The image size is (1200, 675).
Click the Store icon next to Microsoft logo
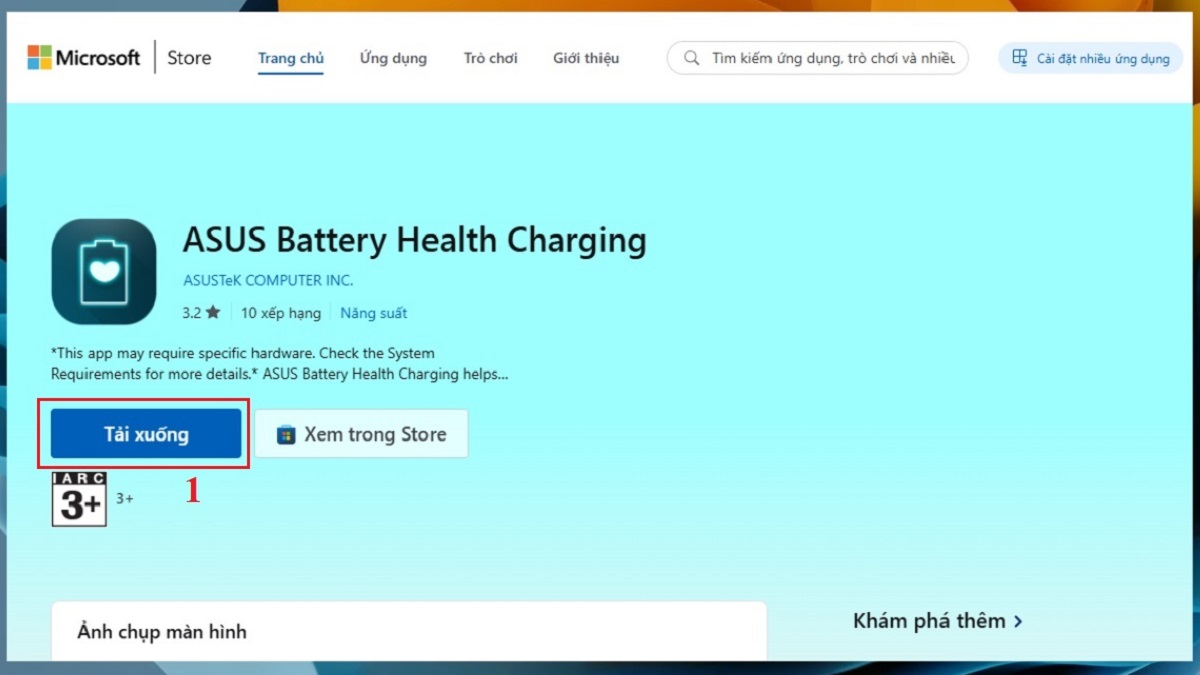(x=188, y=57)
